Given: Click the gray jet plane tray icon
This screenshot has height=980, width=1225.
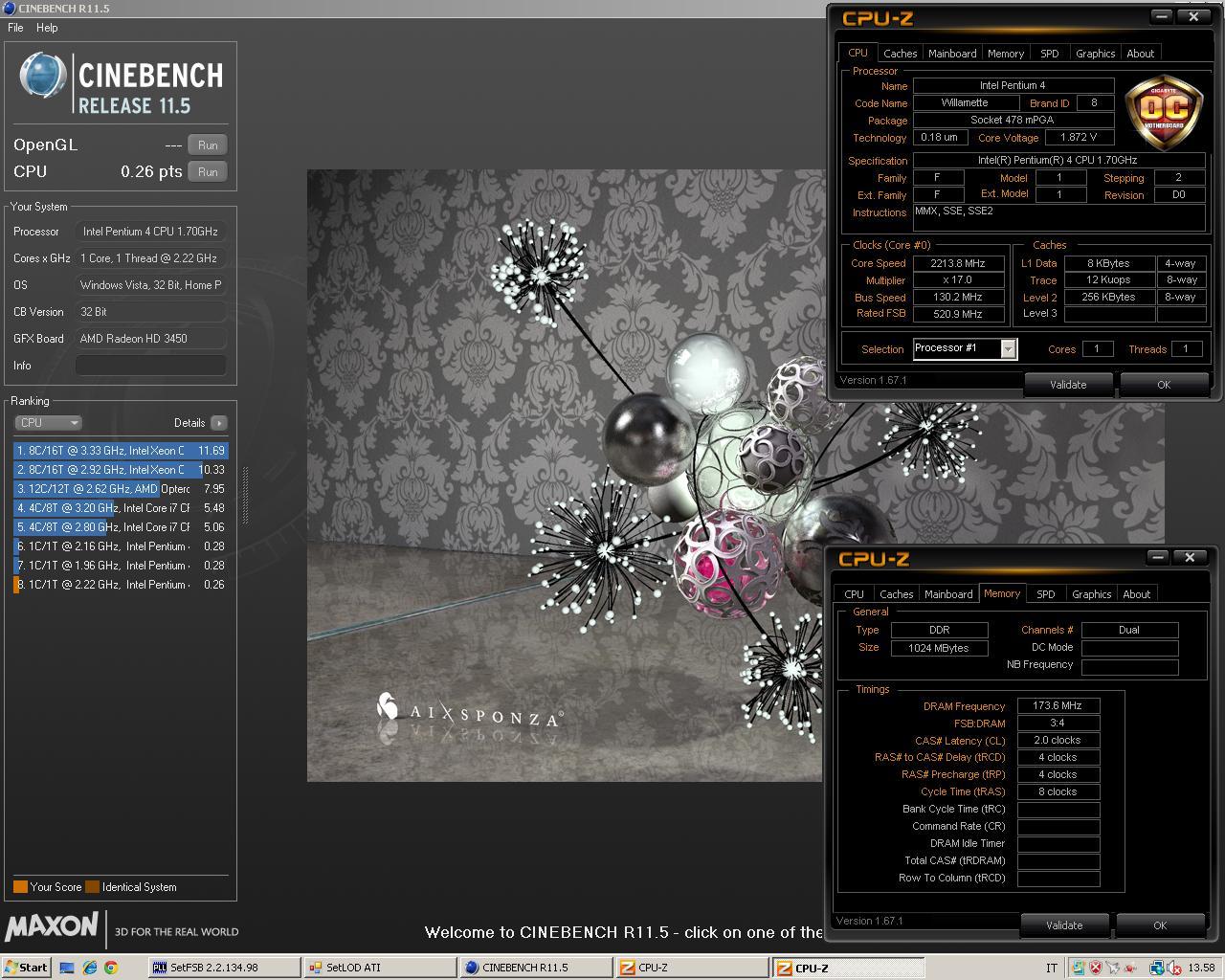Looking at the screenshot, I should pyautogui.click(x=1114, y=968).
